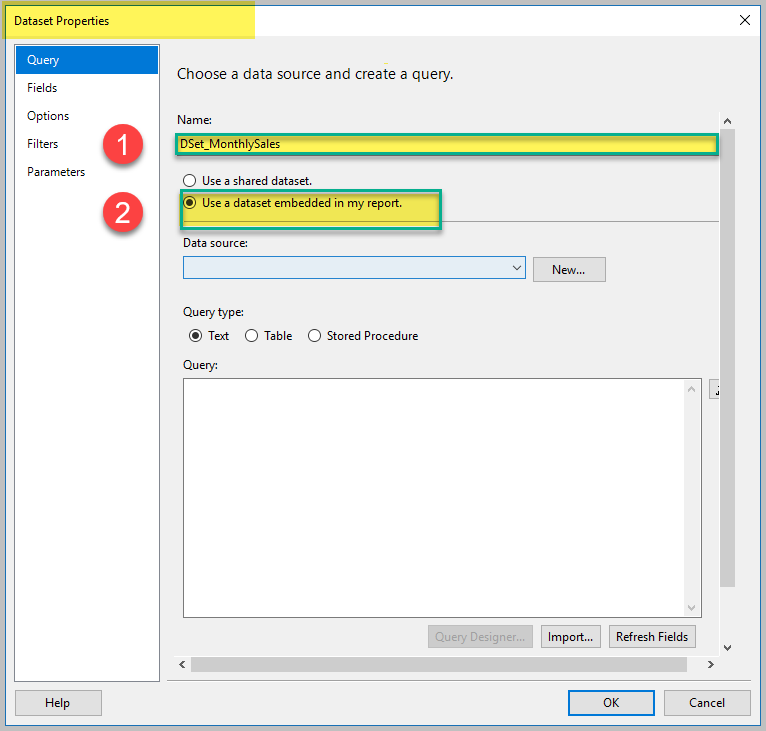Select Text query type

209,336
